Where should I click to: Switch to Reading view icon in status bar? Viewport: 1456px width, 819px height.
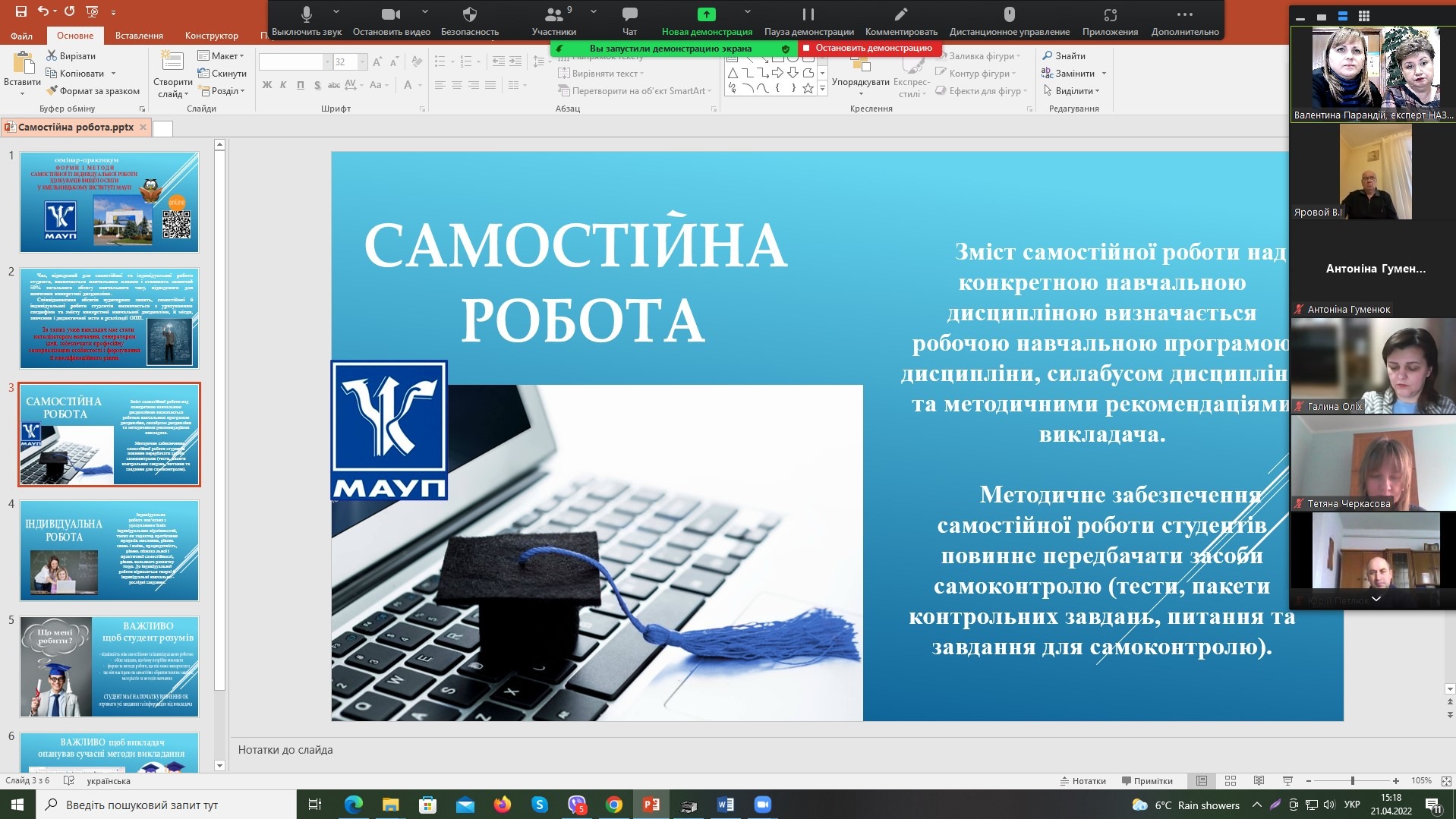click(x=1259, y=781)
